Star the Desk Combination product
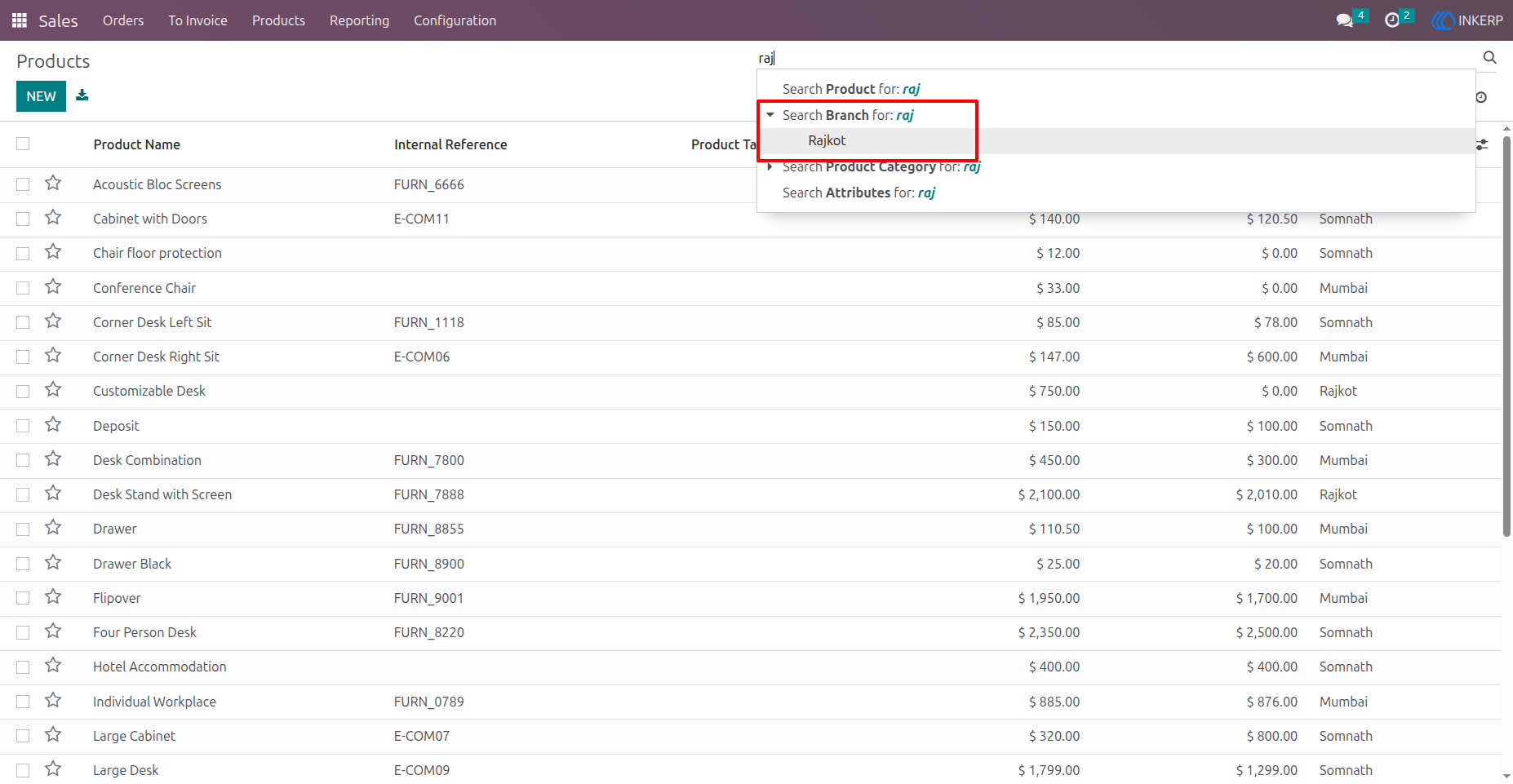 point(53,459)
